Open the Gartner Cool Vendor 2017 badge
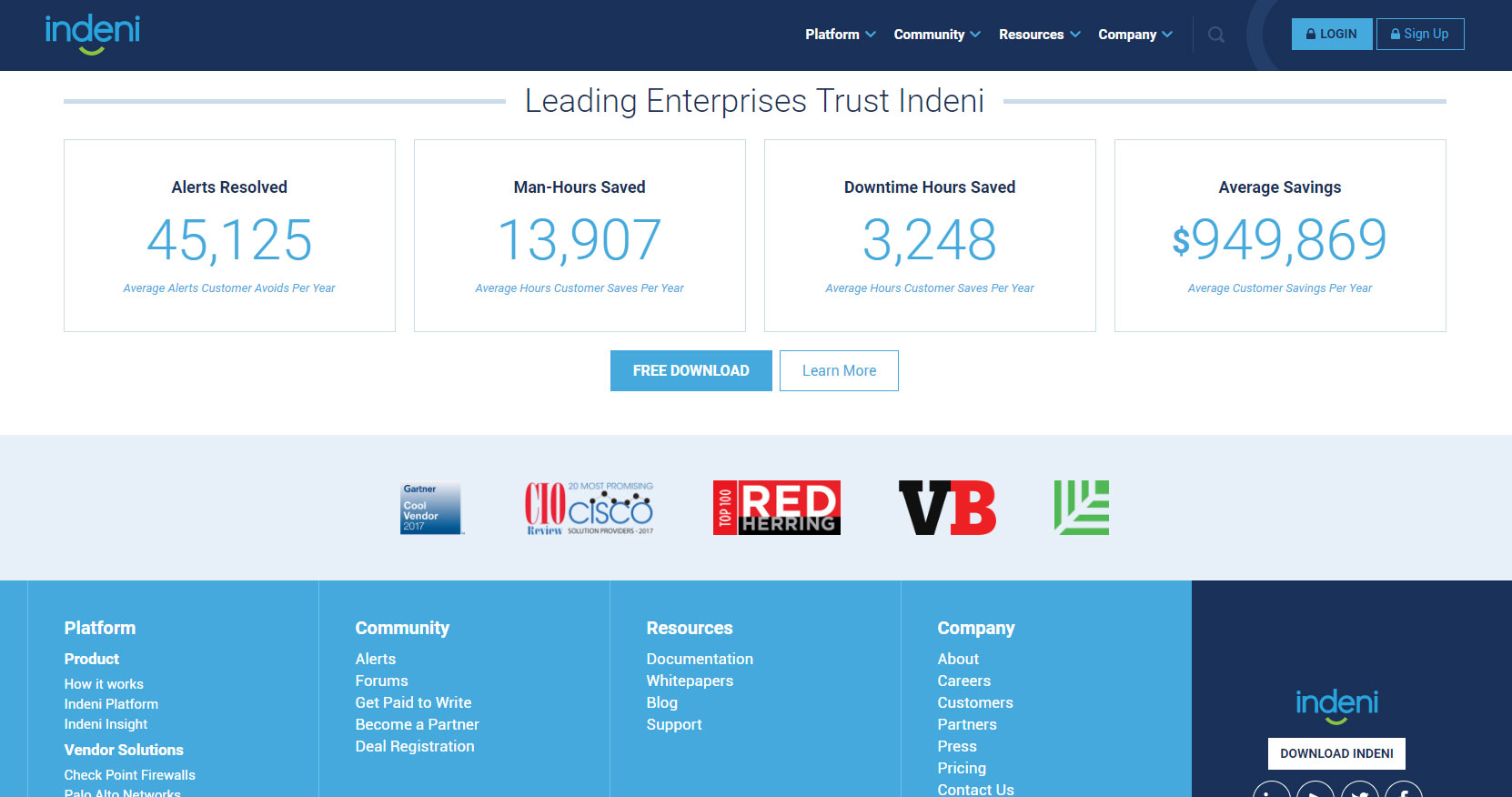Screen dimensions: 1512x797 coord(431,508)
